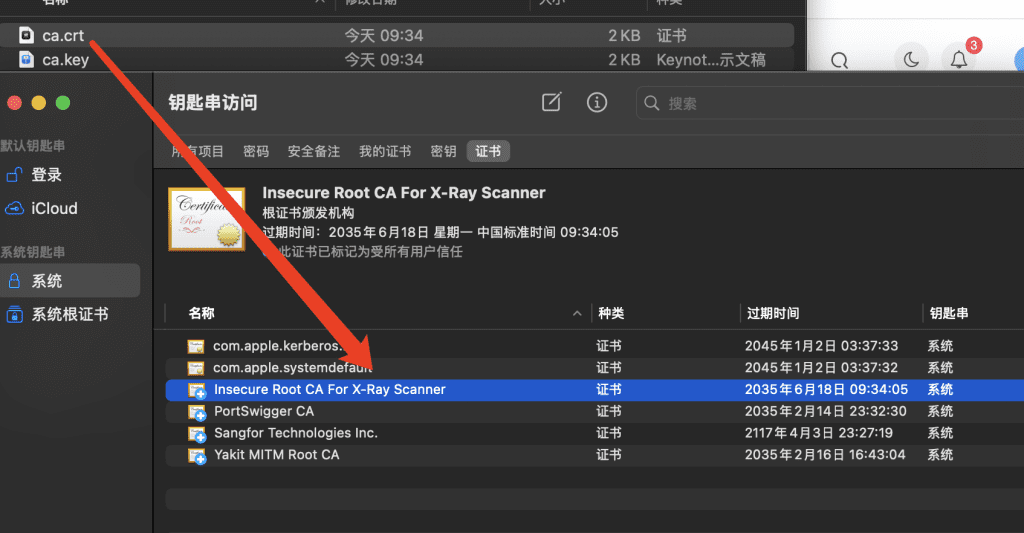The image size is (1024, 533).
Task: Click the magnifier icon in search field
Action: click(x=651, y=103)
